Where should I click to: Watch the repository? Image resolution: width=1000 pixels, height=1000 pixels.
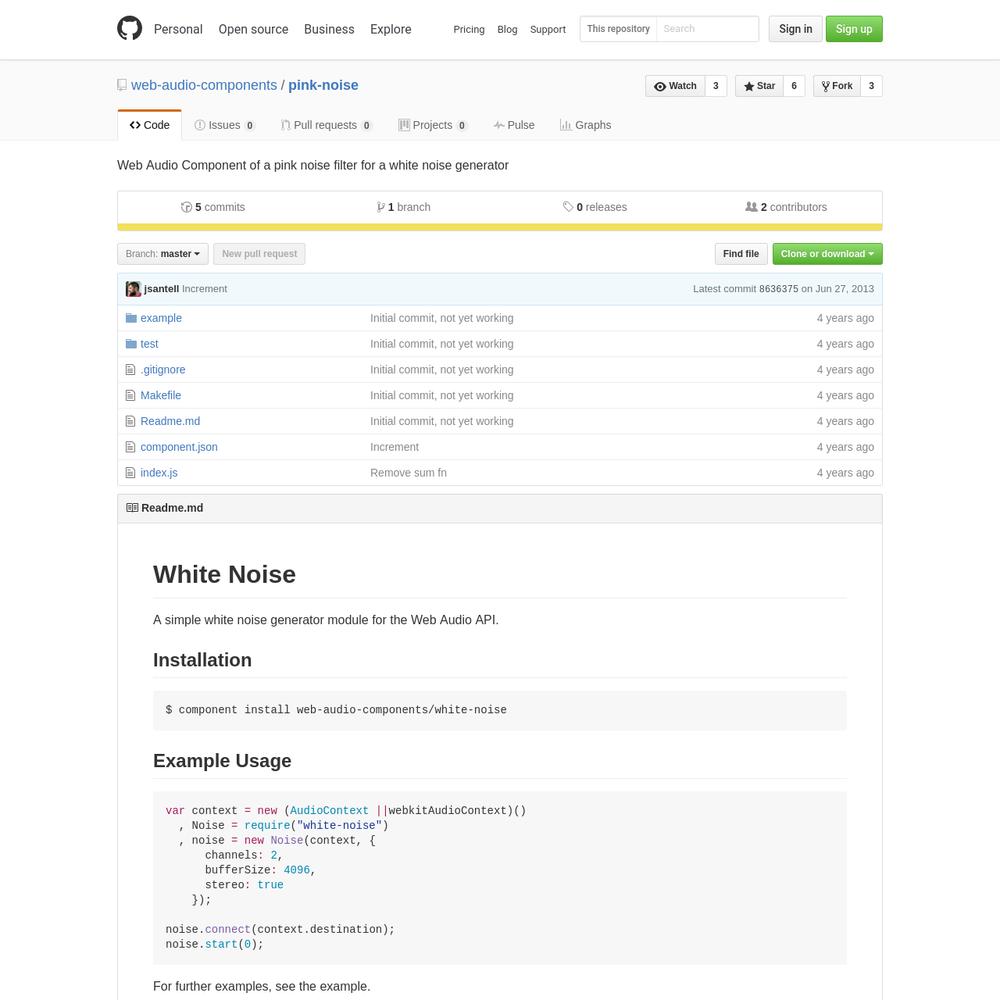[675, 86]
